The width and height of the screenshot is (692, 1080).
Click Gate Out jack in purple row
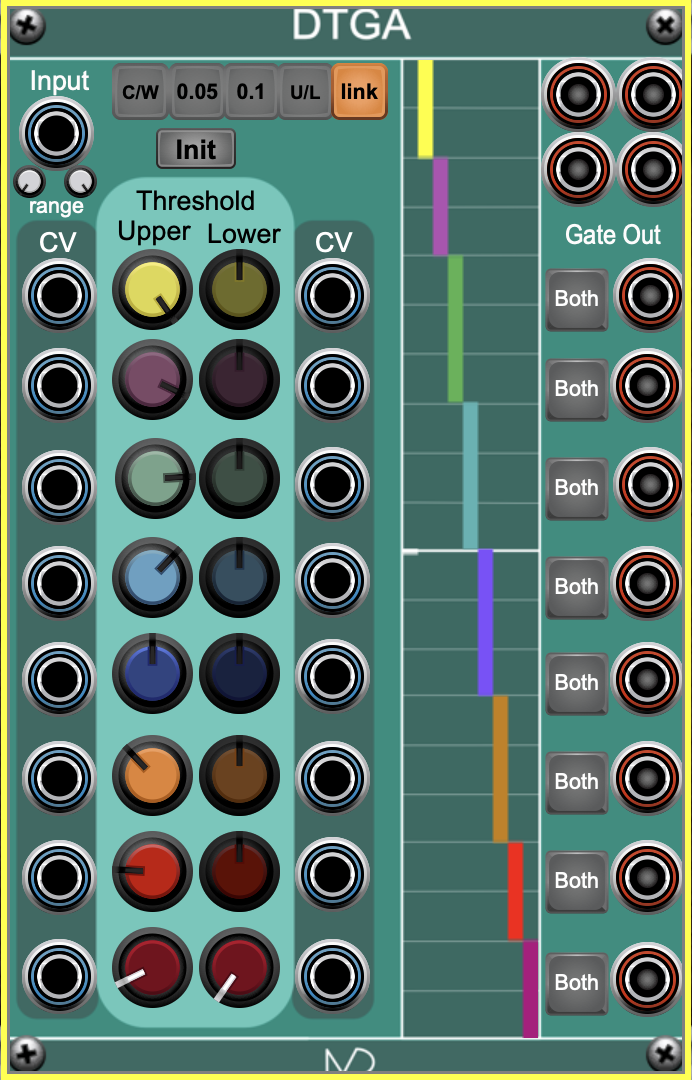click(648, 385)
